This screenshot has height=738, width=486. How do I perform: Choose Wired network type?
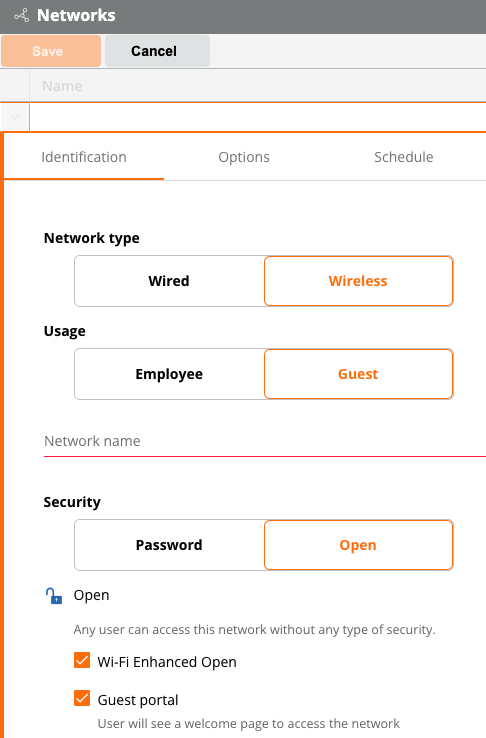(169, 281)
